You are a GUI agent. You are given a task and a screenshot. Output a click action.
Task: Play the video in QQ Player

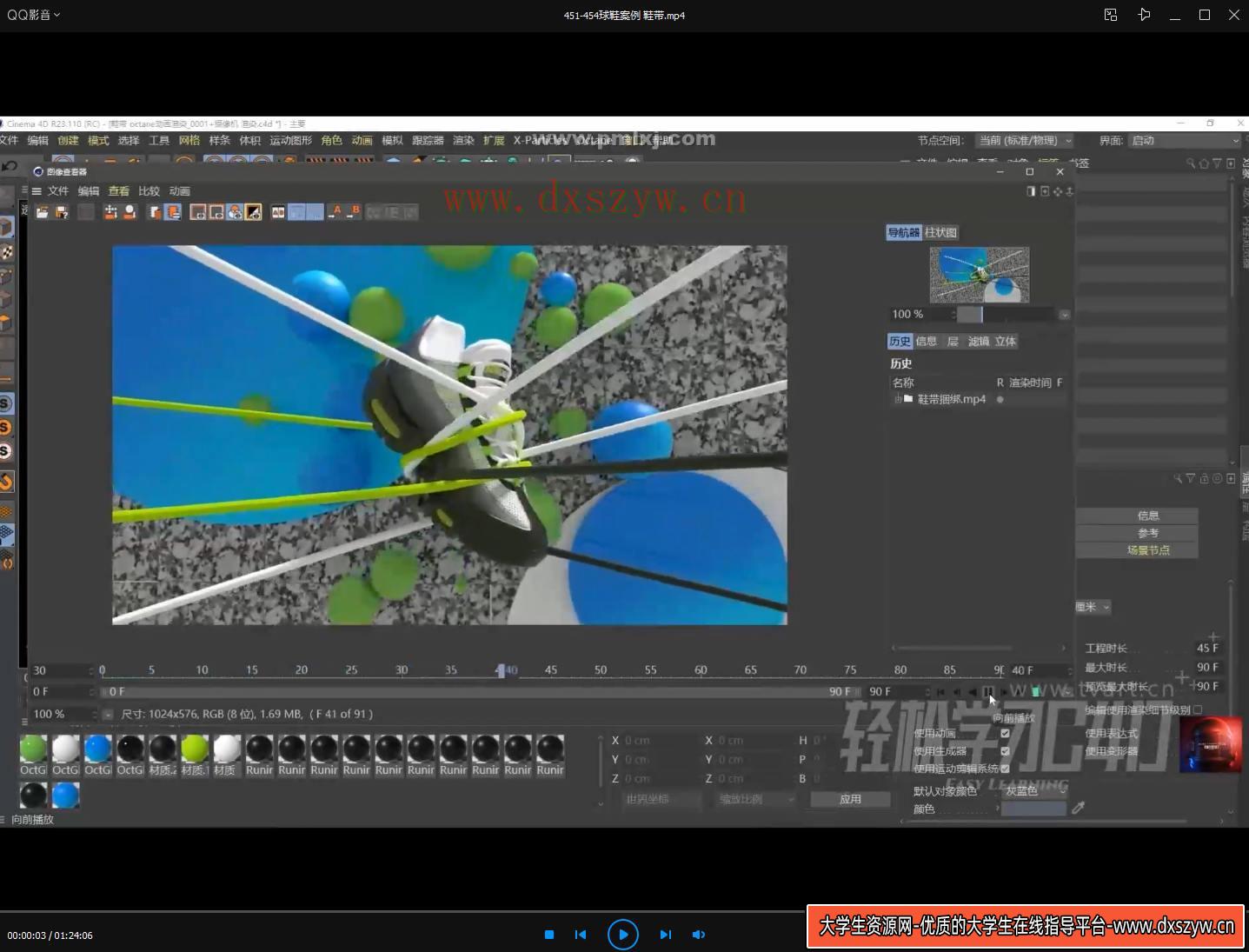click(622, 935)
